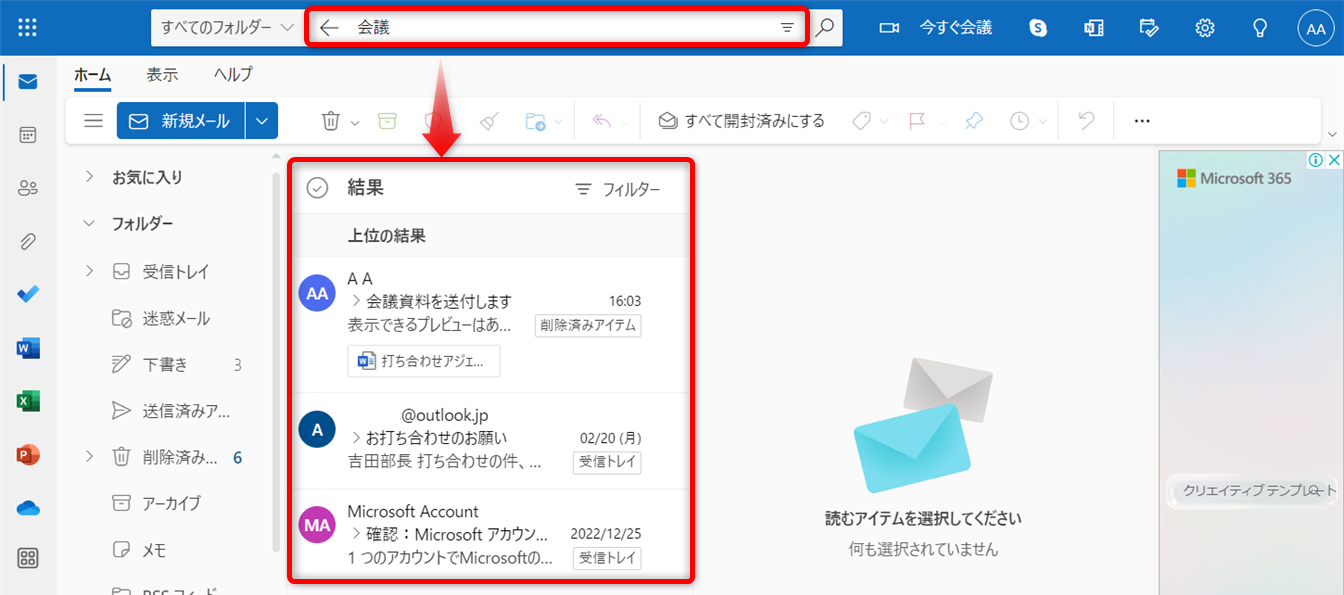
Task: Switch to the 表示 tab
Action: 162,74
